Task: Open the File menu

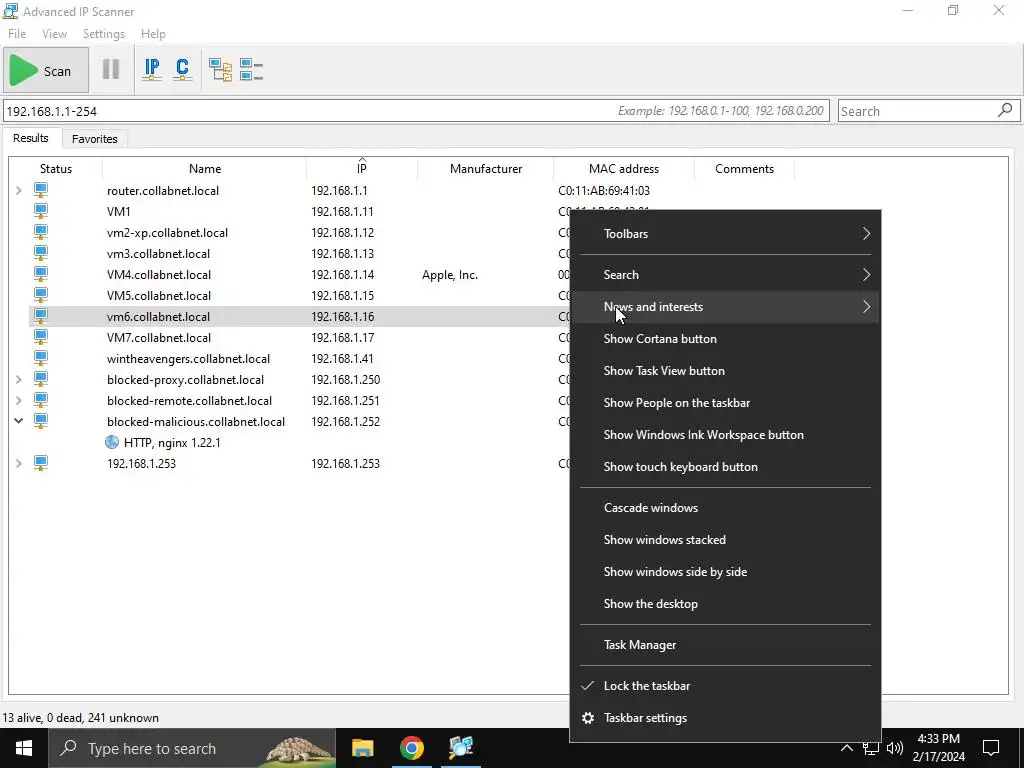Action: 17,33
